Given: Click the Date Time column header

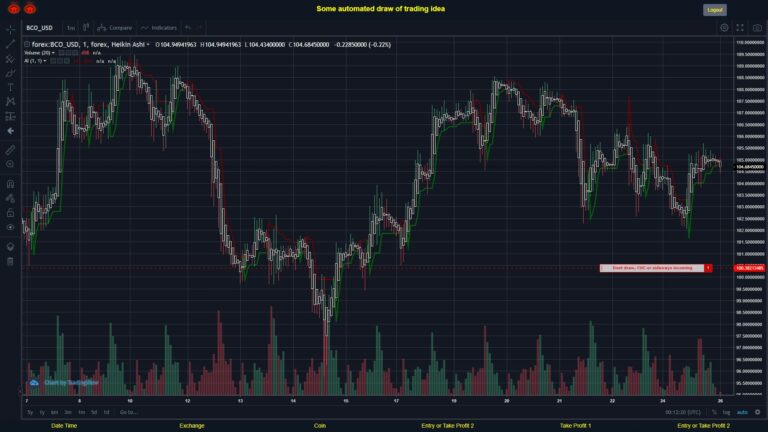Looking at the screenshot, I should click(x=64, y=426).
